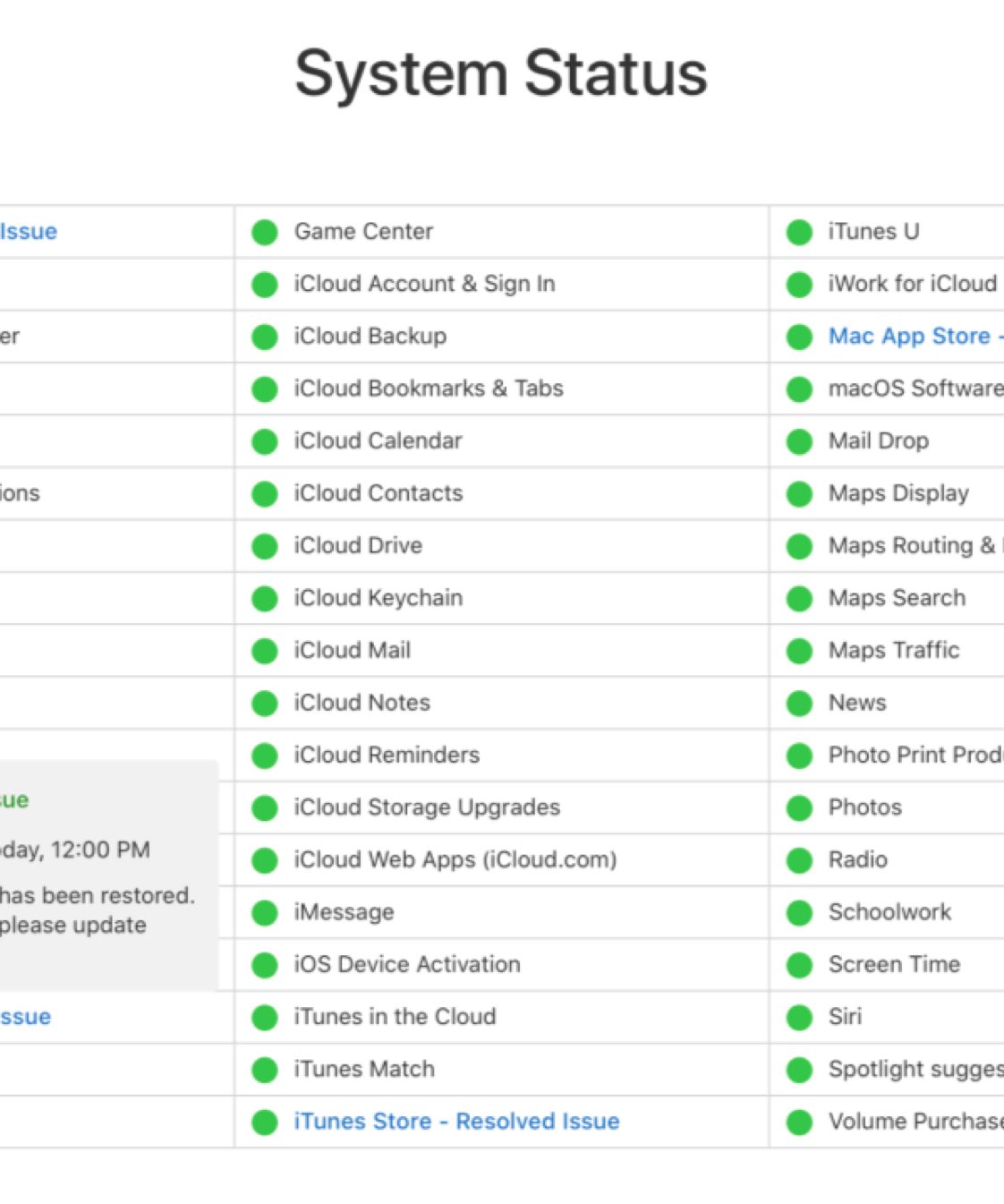This screenshot has height=1204, width=1004.
Task: Click the green status dot beside iTunes U
Action: coord(799,233)
